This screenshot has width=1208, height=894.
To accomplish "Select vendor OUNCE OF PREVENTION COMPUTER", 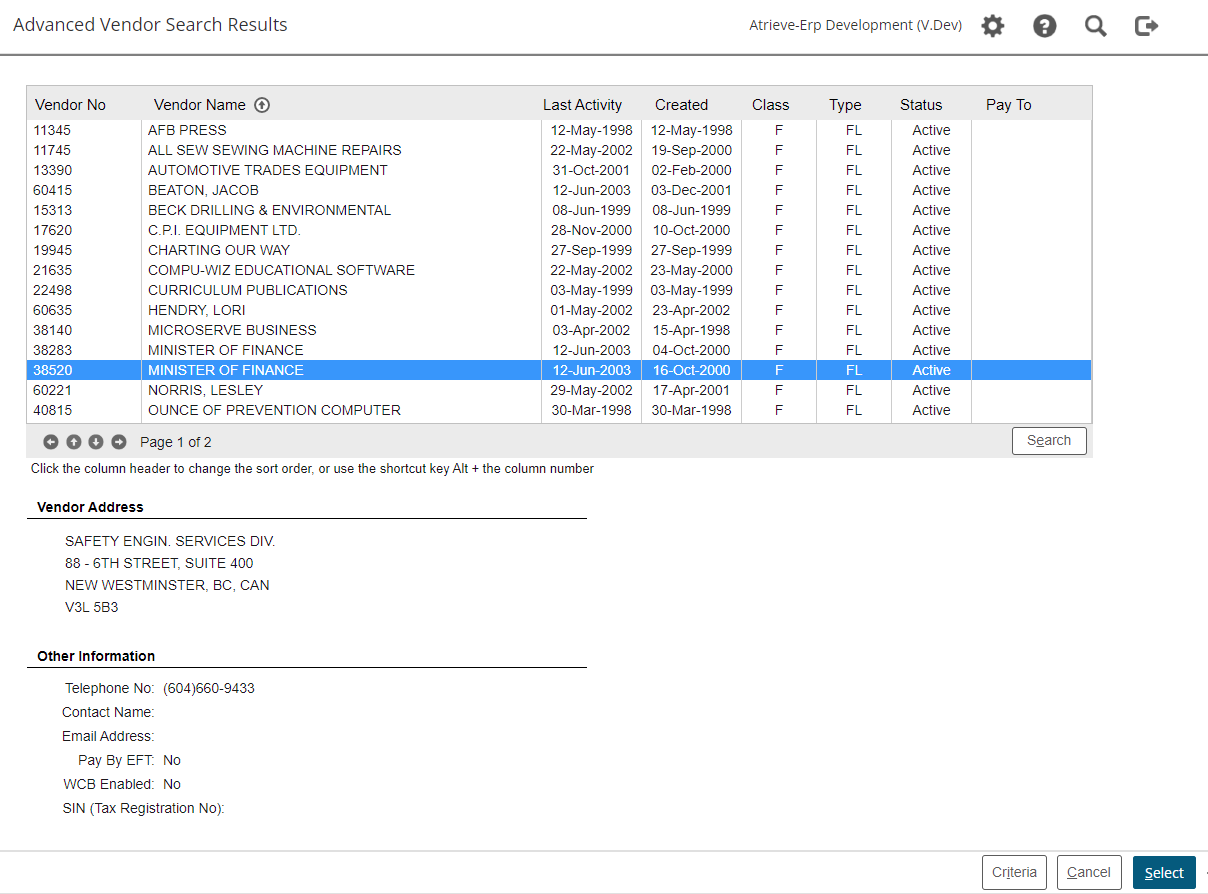I will tap(274, 410).
